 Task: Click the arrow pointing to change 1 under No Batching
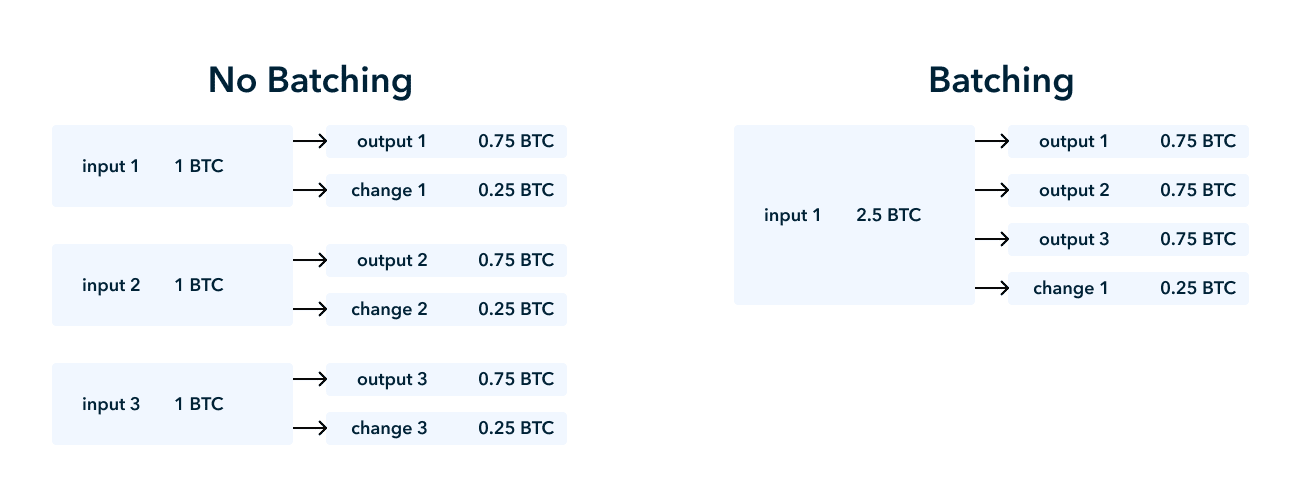click(310, 191)
